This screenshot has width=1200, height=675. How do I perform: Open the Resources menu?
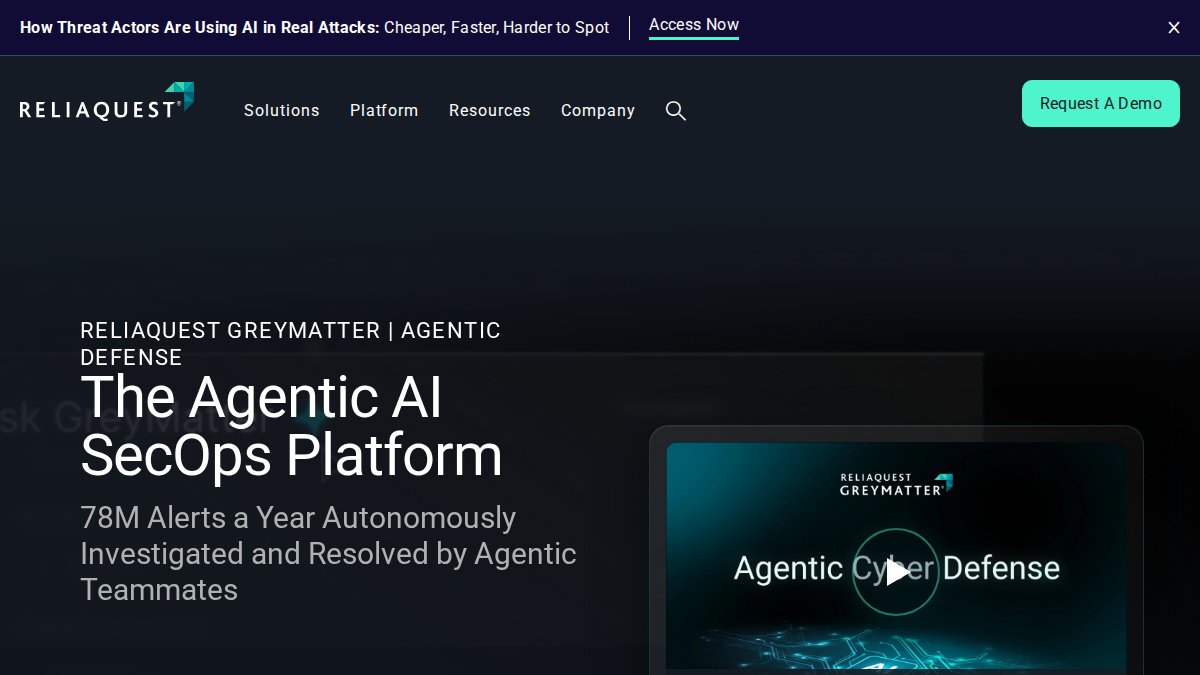pos(490,111)
